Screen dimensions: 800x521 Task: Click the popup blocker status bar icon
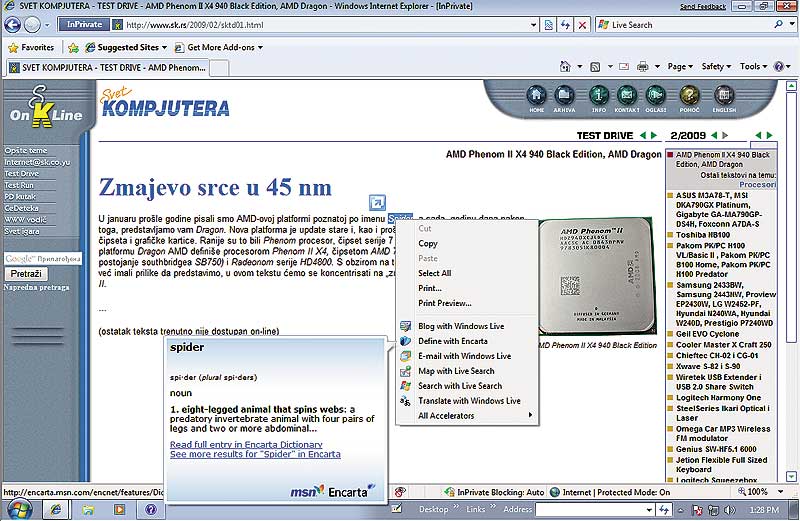coord(401,492)
